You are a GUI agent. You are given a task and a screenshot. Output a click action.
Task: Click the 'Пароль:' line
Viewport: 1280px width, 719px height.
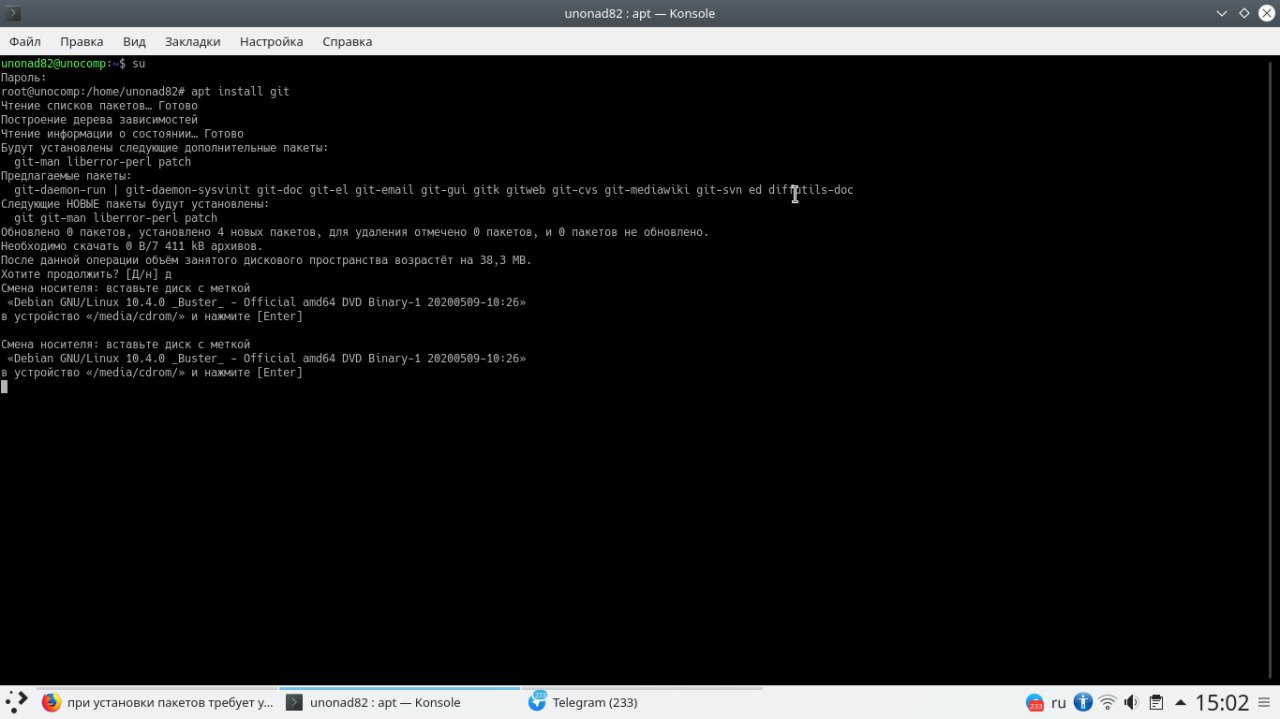pyautogui.click(x=23, y=77)
